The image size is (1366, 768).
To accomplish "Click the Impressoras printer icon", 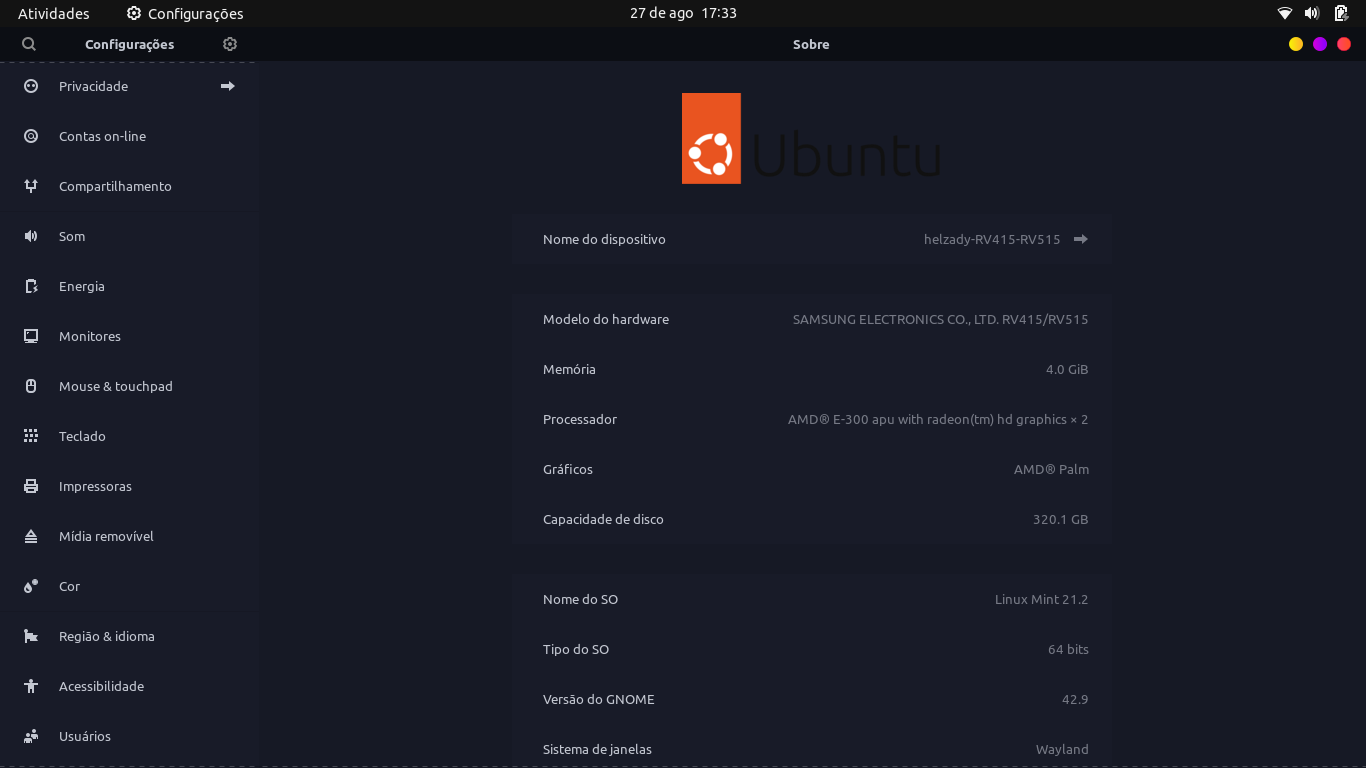I will coord(31,486).
